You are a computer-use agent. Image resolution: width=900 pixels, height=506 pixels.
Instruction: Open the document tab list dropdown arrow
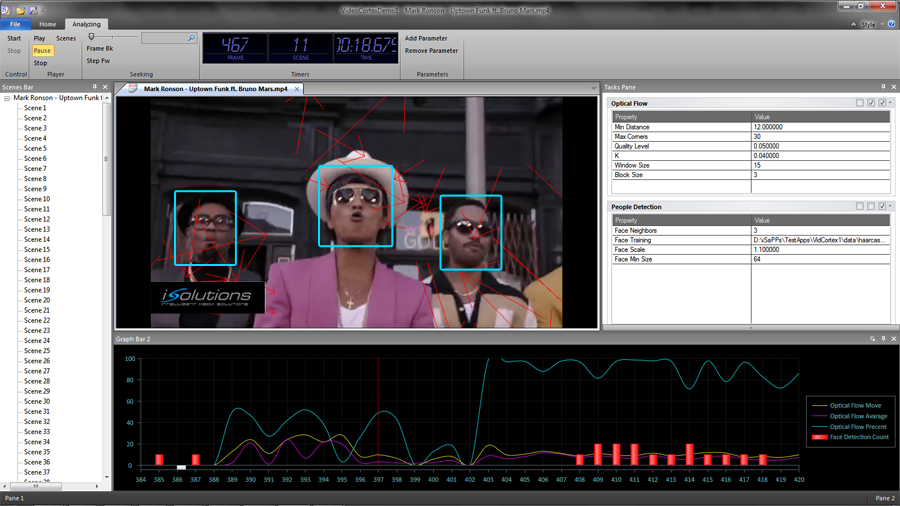593,88
